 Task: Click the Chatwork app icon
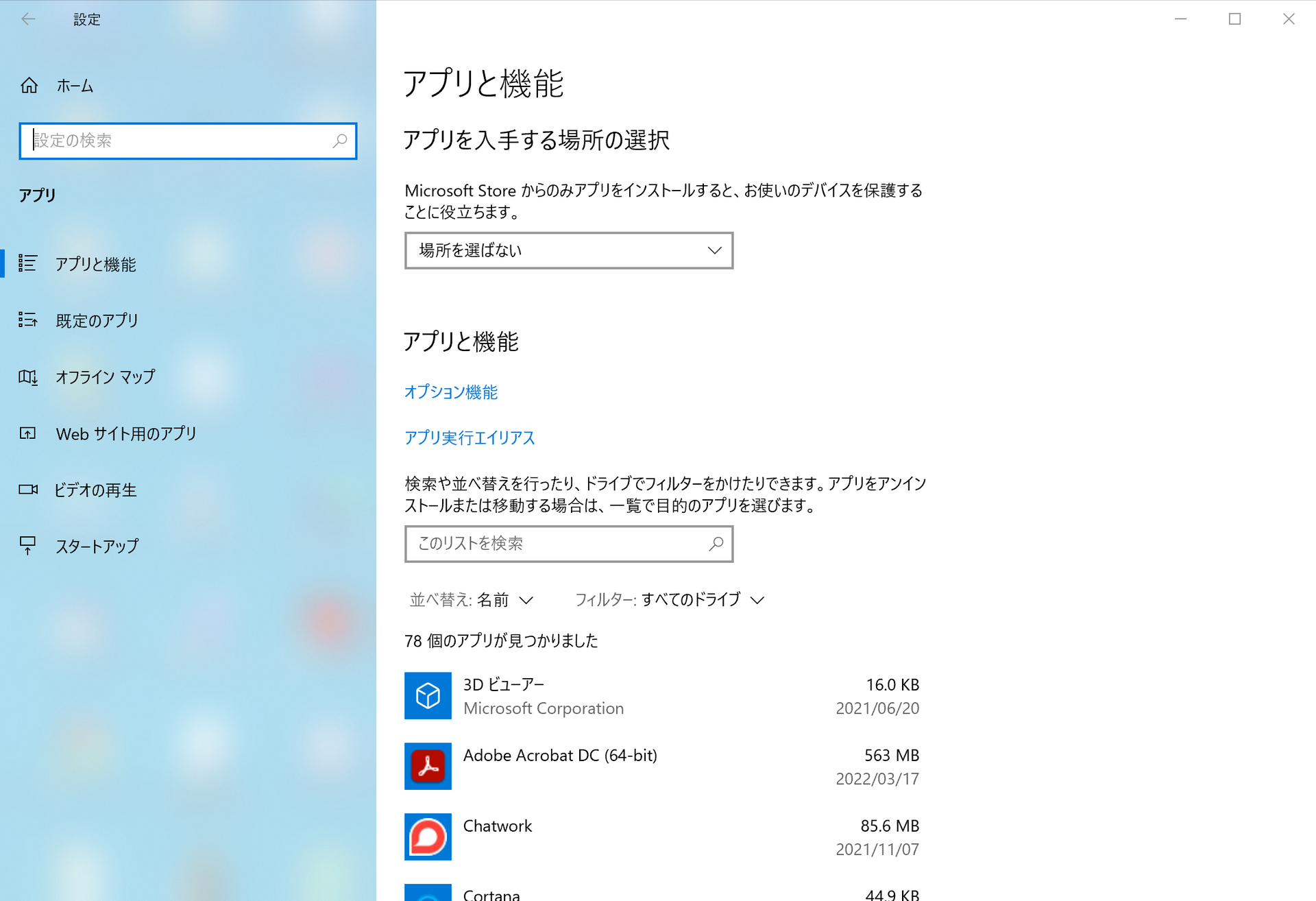[x=428, y=837]
